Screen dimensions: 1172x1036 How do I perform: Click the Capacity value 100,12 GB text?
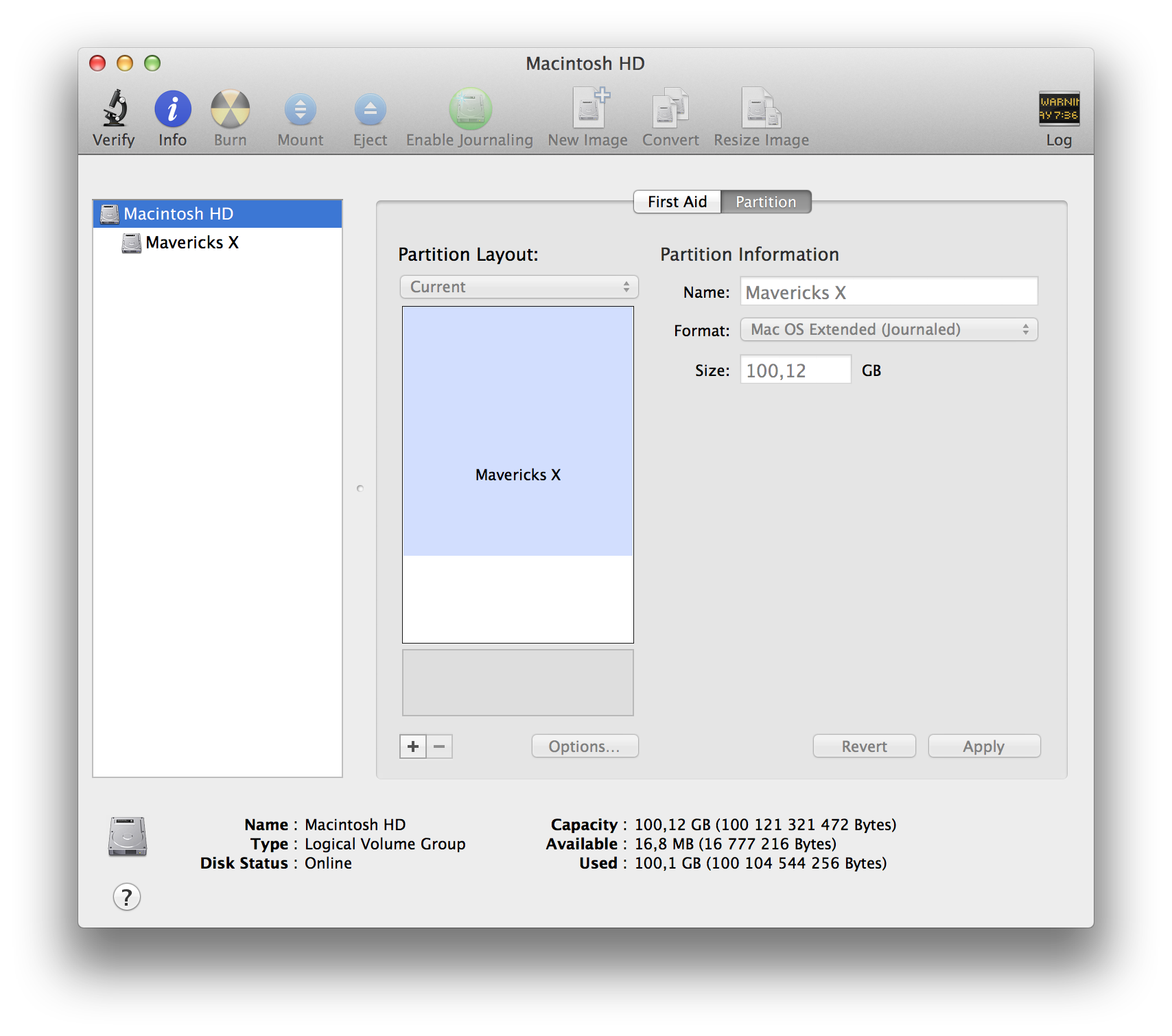point(765,825)
